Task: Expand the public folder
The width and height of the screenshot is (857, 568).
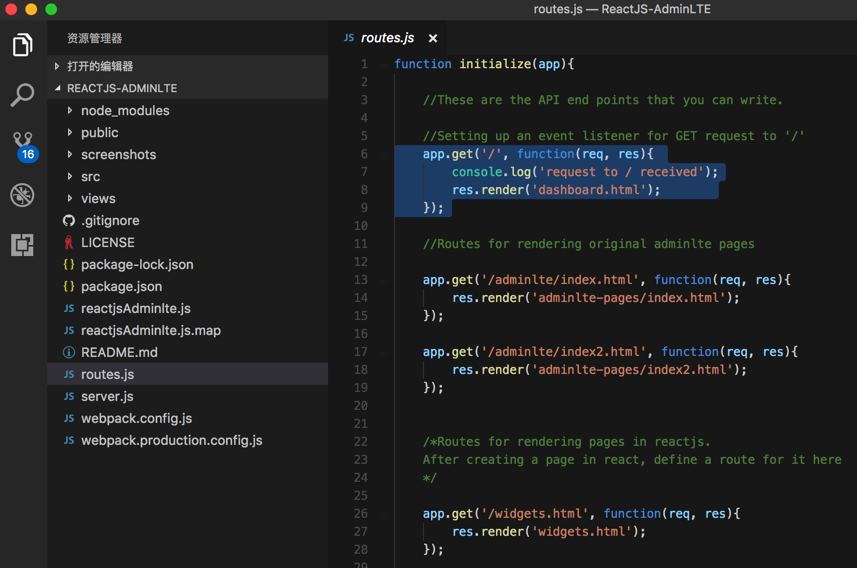Action: [x=99, y=133]
